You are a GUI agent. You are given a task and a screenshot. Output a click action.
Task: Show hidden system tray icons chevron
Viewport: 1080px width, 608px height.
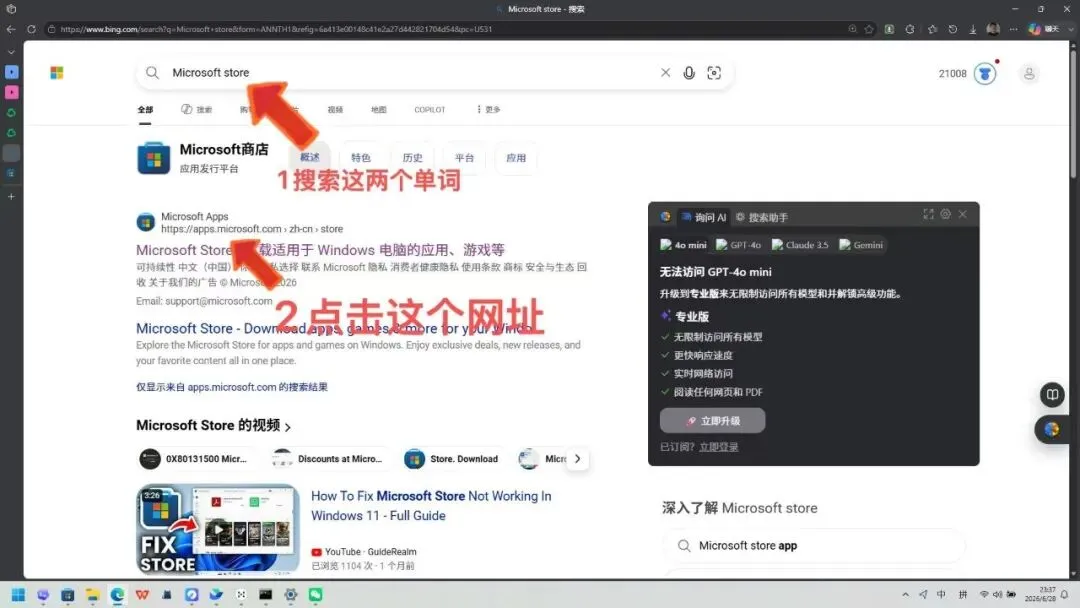coord(905,594)
